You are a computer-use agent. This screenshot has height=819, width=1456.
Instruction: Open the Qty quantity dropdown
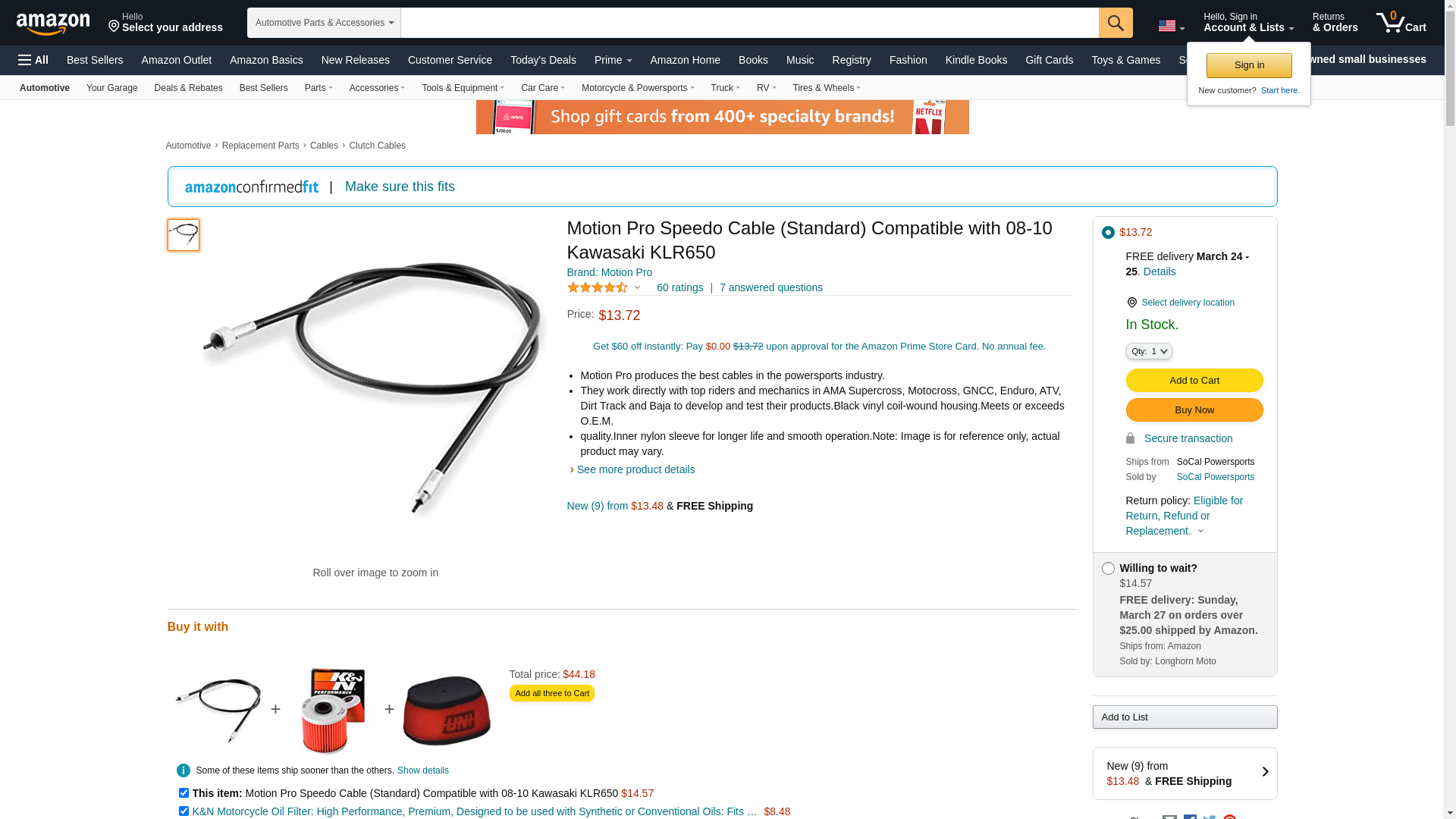point(1148,351)
